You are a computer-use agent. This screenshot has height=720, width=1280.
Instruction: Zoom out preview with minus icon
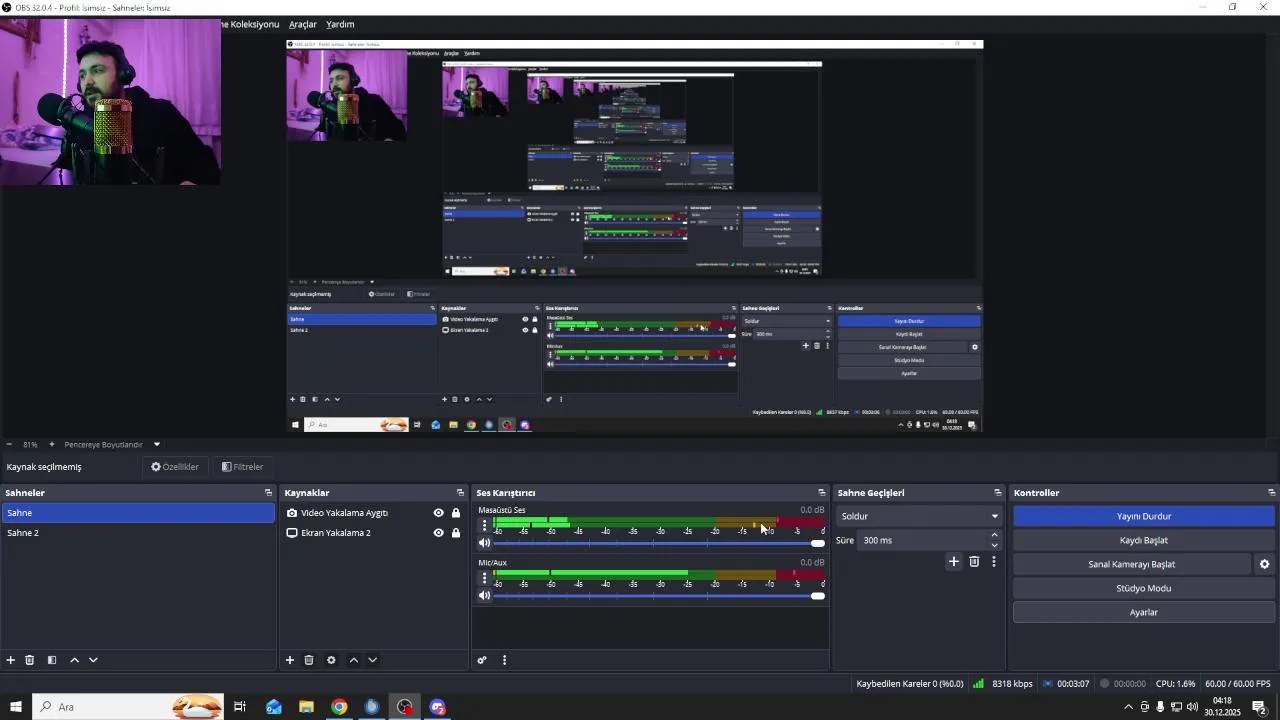pos(9,444)
